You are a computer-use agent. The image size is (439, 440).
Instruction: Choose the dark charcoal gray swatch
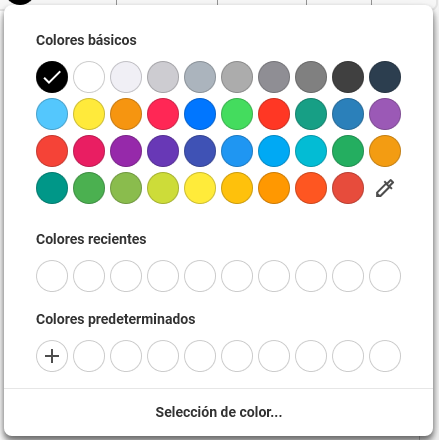click(x=348, y=77)
